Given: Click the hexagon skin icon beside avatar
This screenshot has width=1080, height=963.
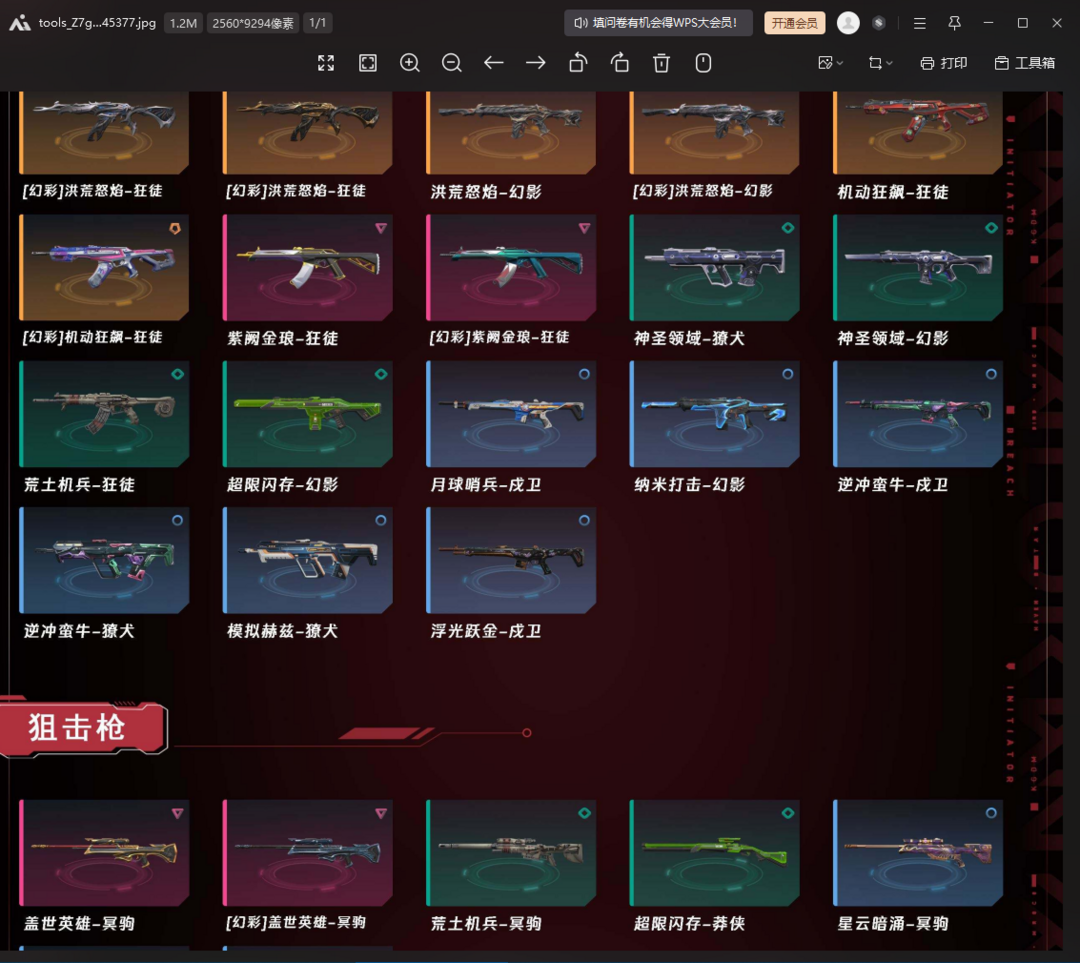Looking at the screenshot, I should [878, 23].
